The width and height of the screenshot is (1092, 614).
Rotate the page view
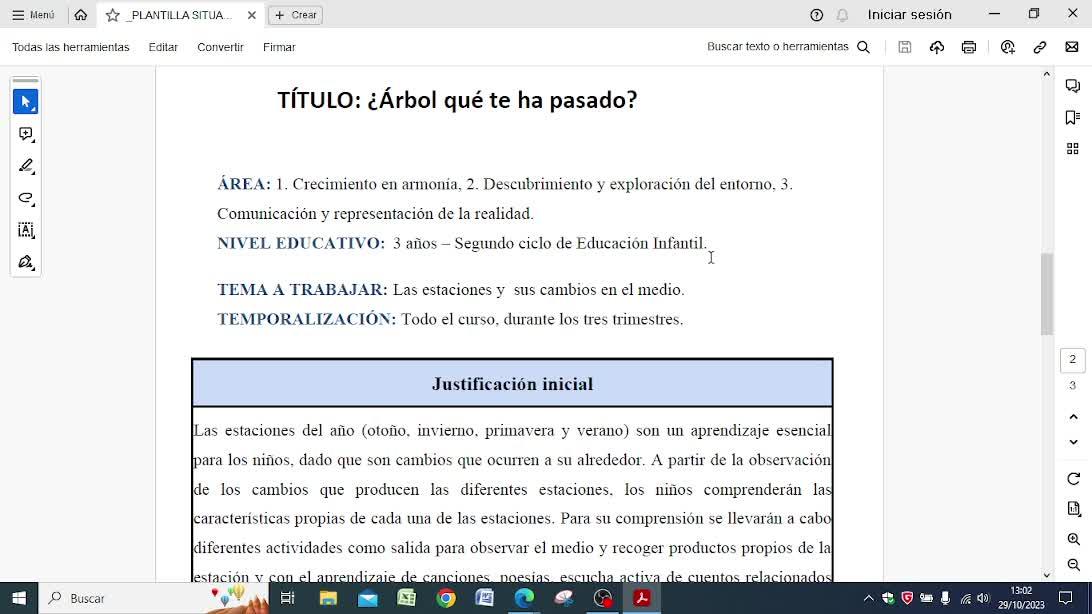[1073, 479]
